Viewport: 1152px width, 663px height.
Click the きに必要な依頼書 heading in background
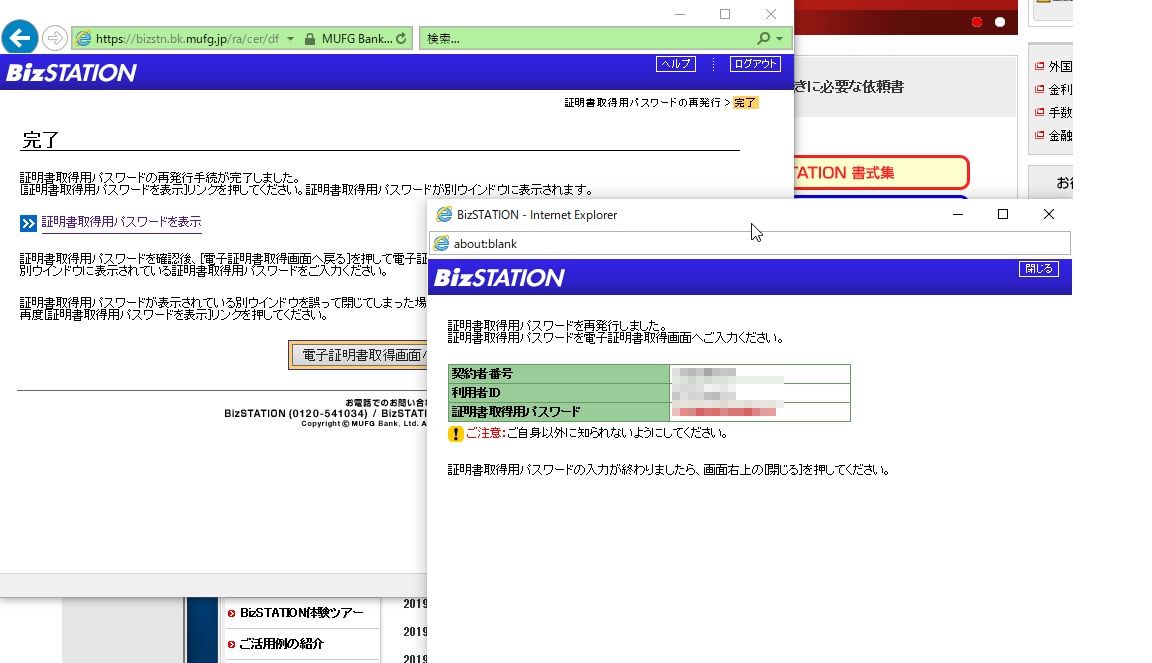[849, 87]
